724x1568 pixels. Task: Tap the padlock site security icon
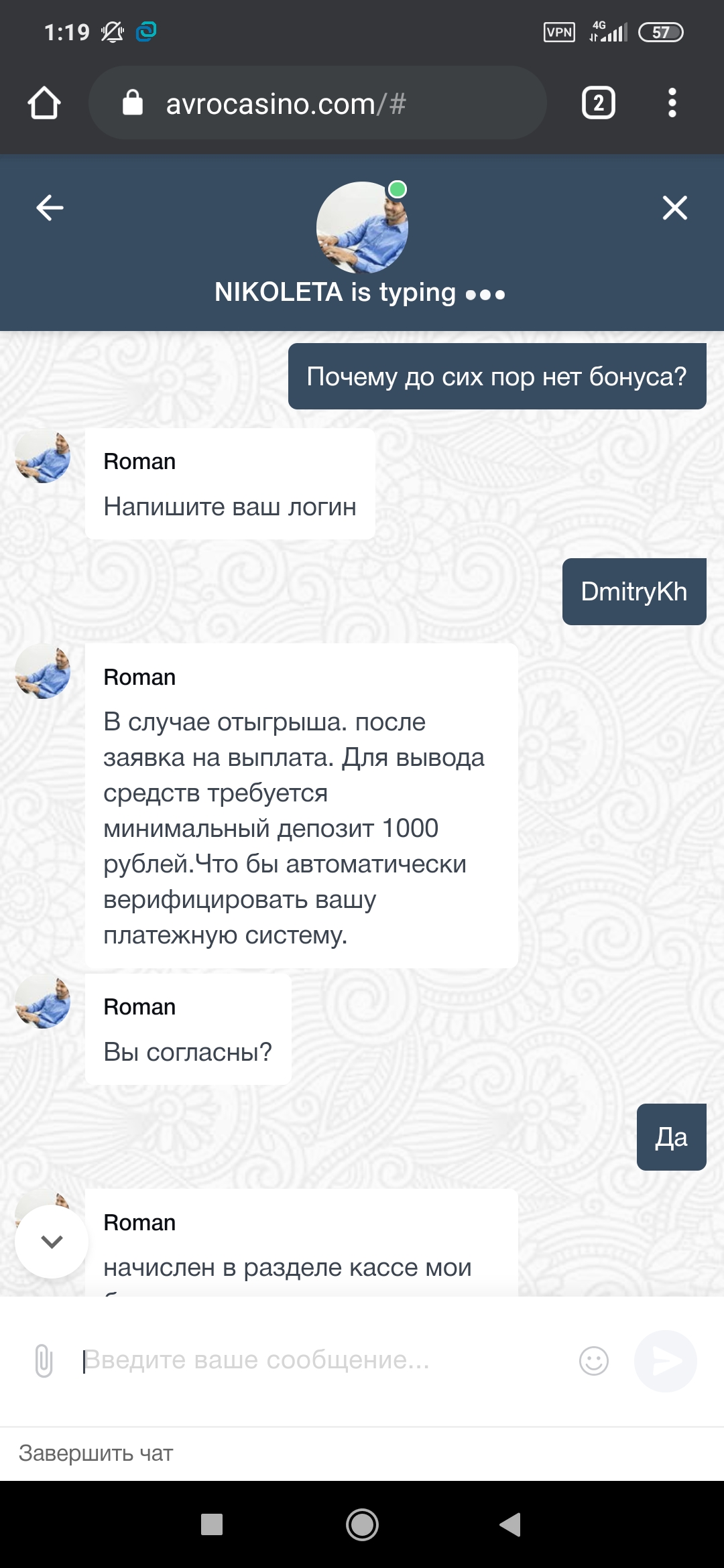[x=133, y=103]
